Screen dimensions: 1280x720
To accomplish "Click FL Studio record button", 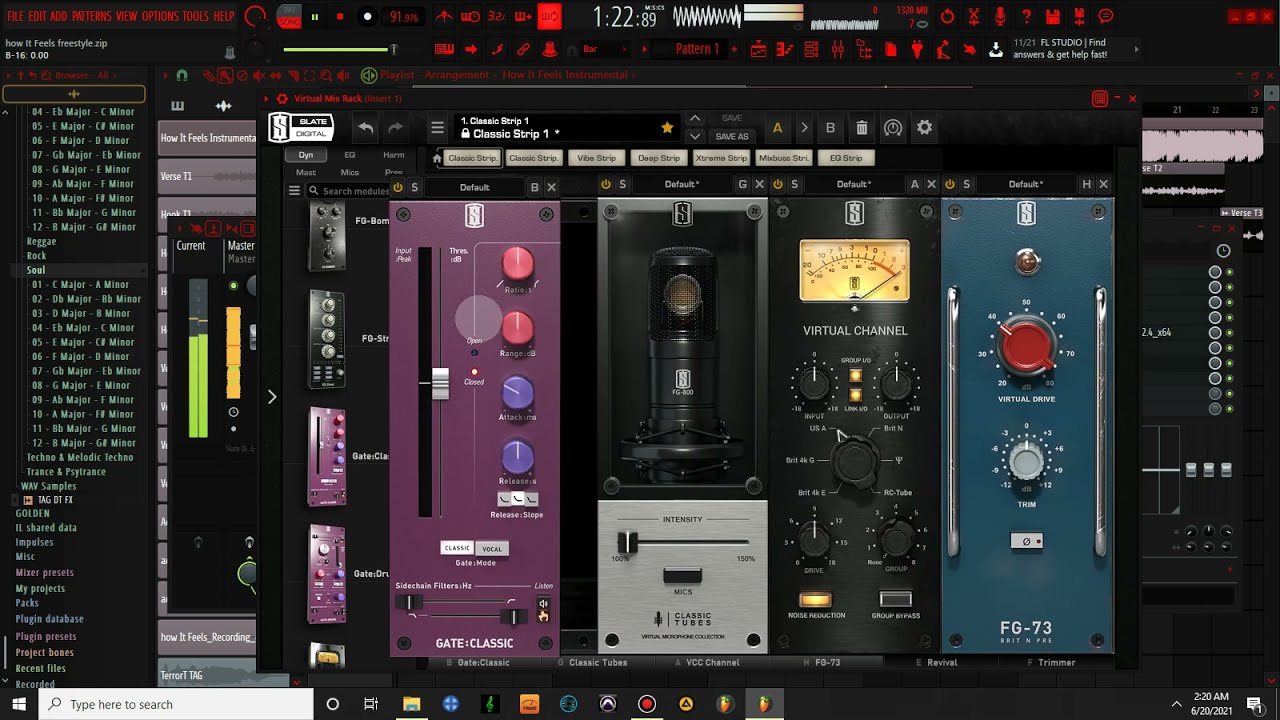I will coord(367,16).
